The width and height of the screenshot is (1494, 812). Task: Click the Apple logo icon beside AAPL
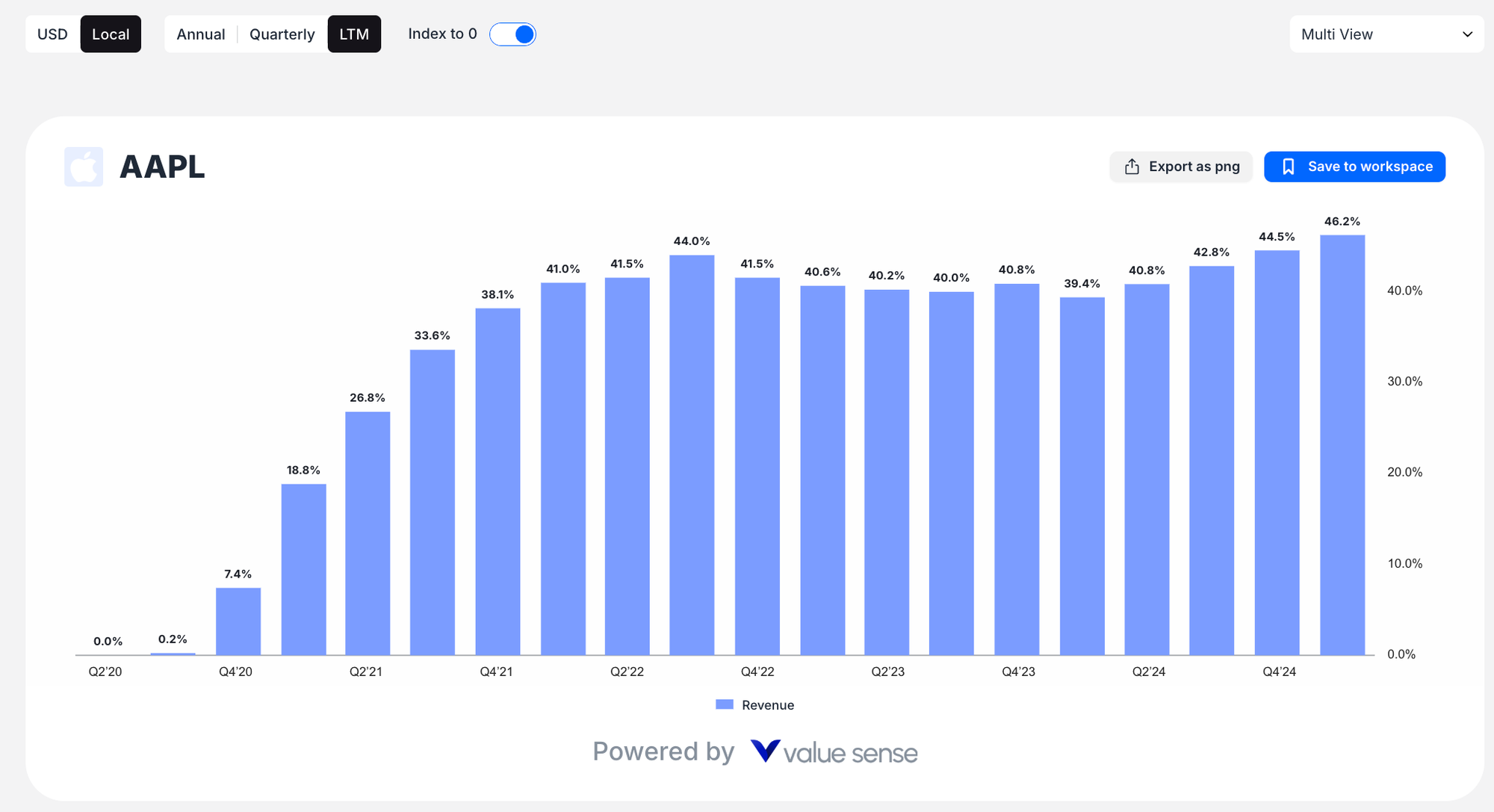[x=84, y=167]
